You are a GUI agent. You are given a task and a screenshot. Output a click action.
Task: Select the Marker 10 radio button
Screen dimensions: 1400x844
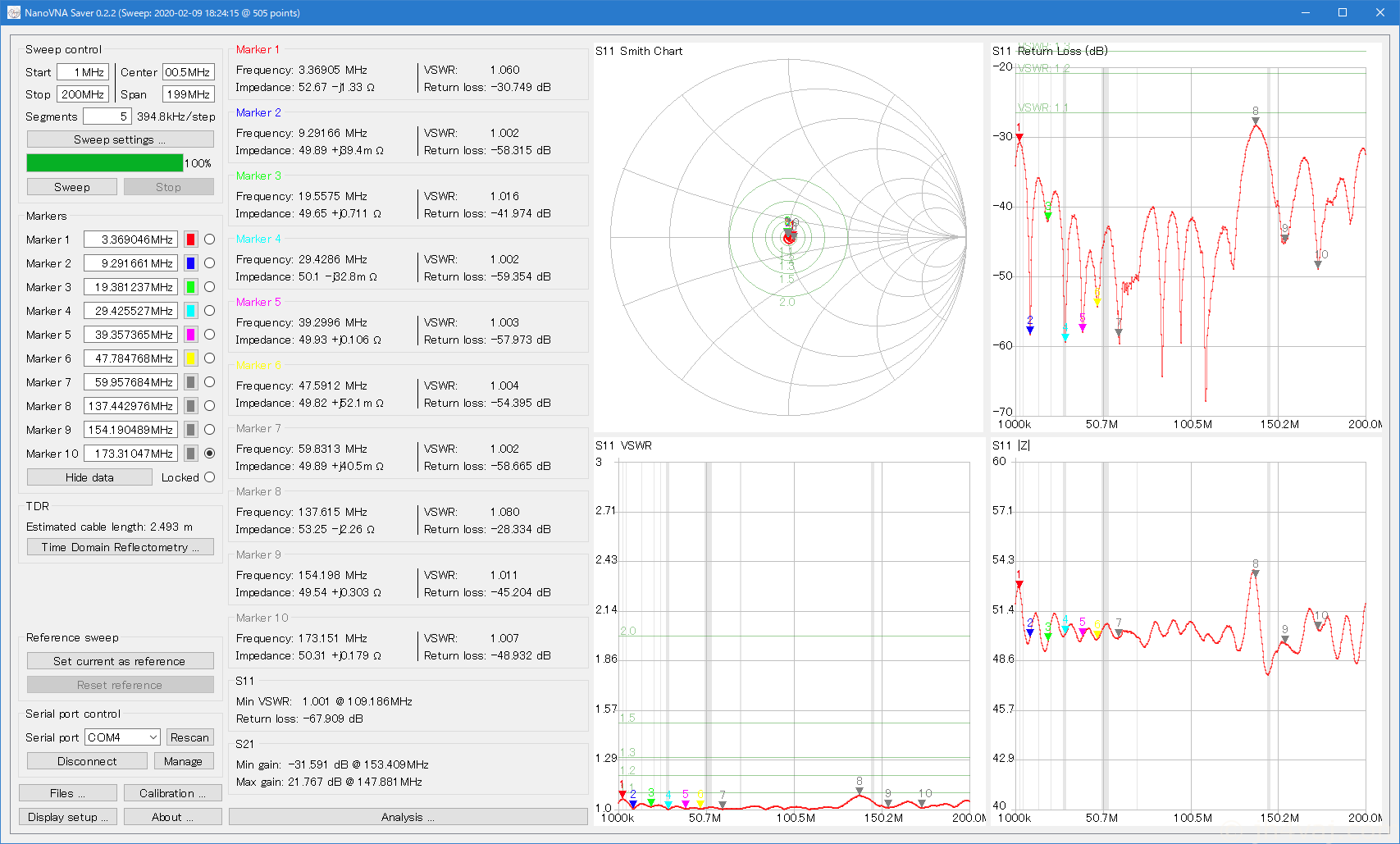point(210,454)
